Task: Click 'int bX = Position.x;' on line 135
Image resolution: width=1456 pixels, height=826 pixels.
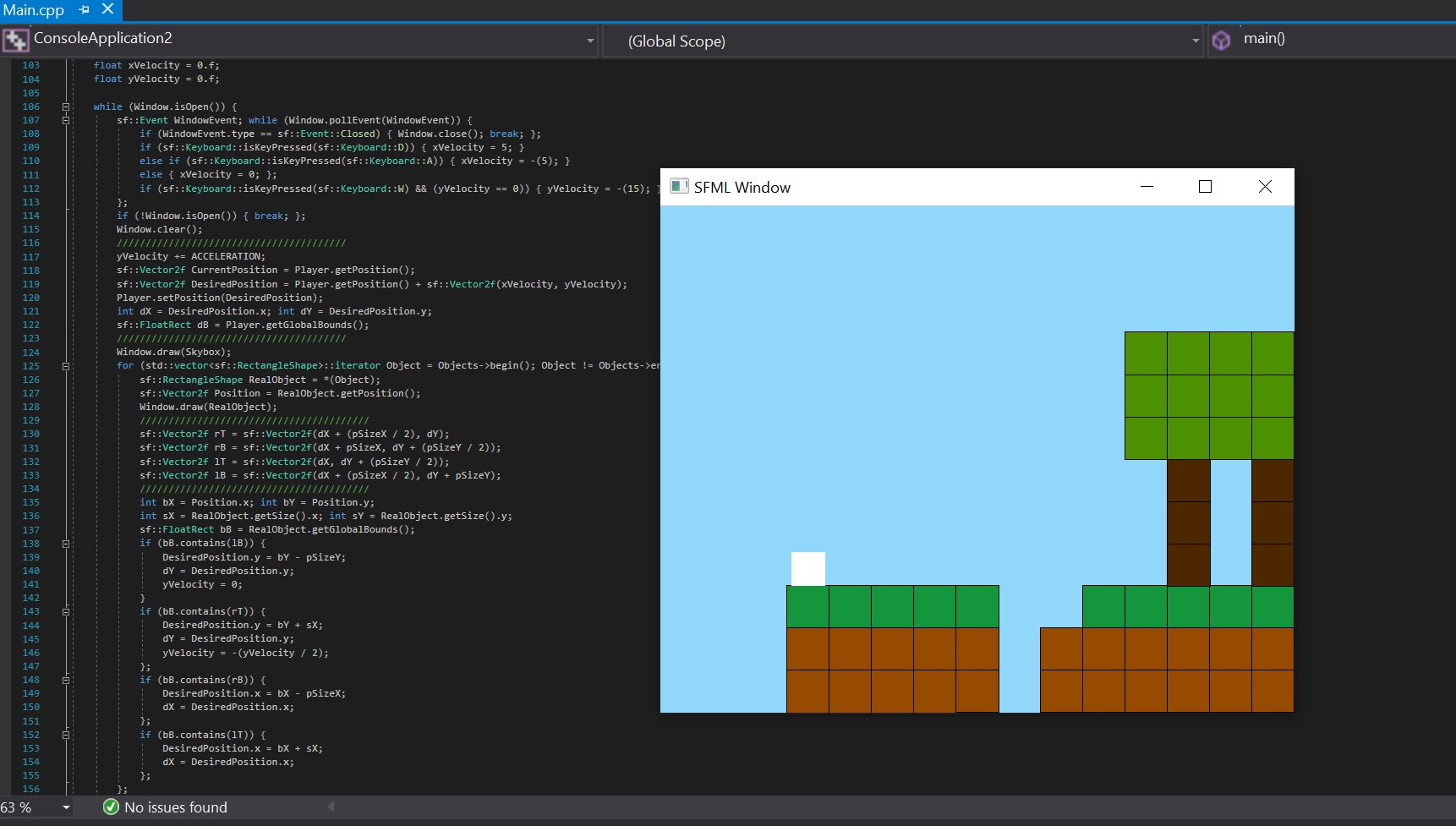Action: (x=196, y=502)
